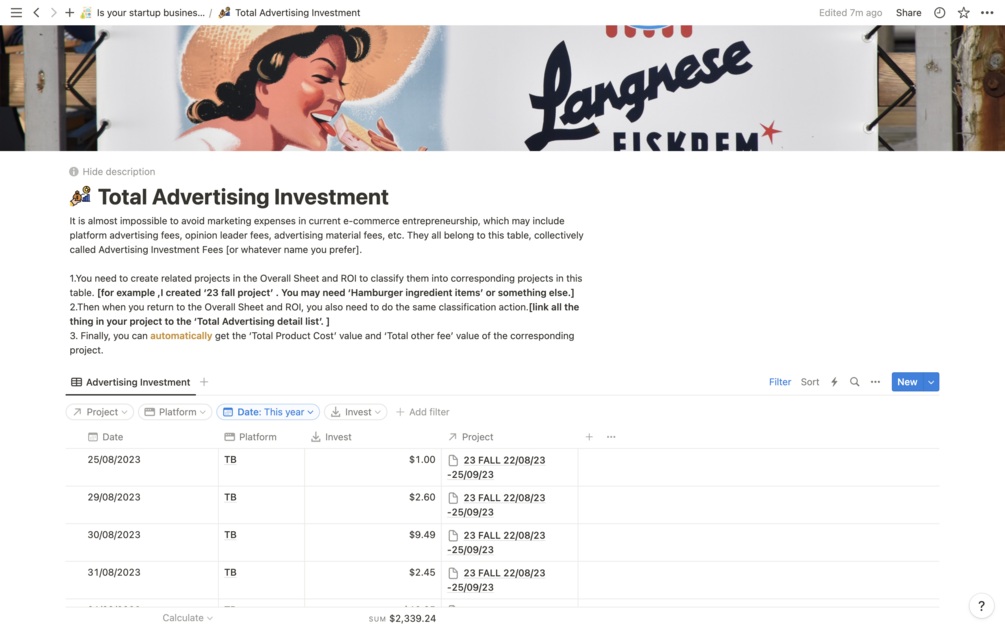Change the page emoji icon

[x=80, y=196]
